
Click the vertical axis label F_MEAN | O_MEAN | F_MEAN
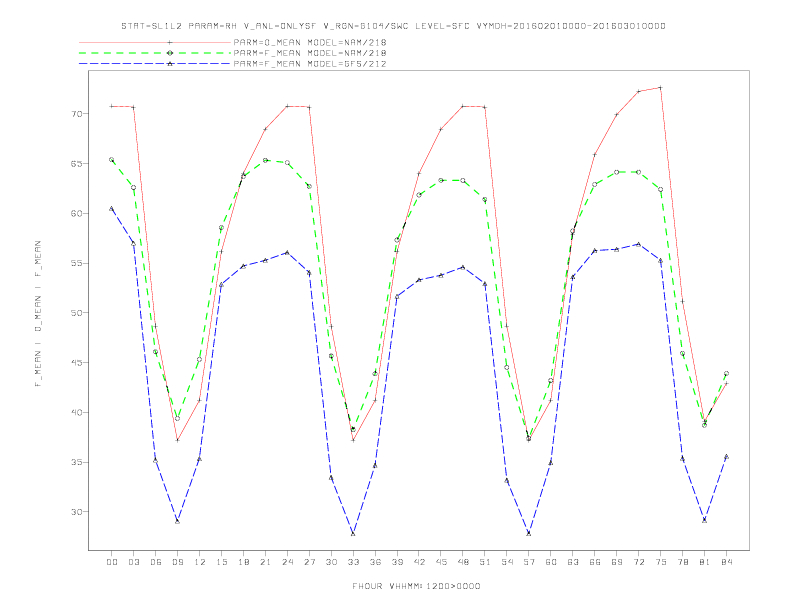(38, 314)
